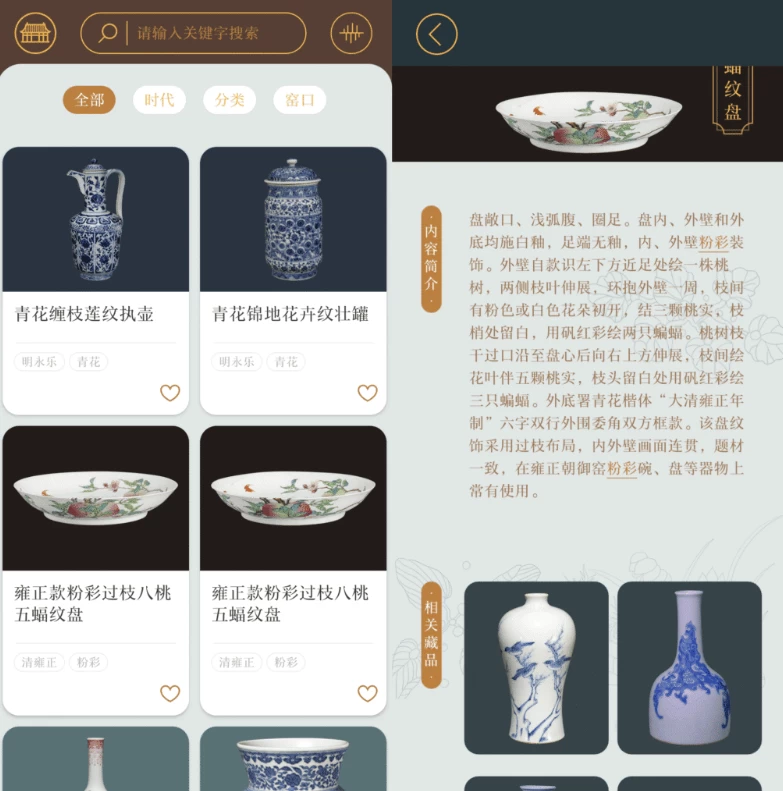
Task: Like the first 雍正款粉彩过枝八桃五蝠纹盘 card heart
Action: click(170, 693)
